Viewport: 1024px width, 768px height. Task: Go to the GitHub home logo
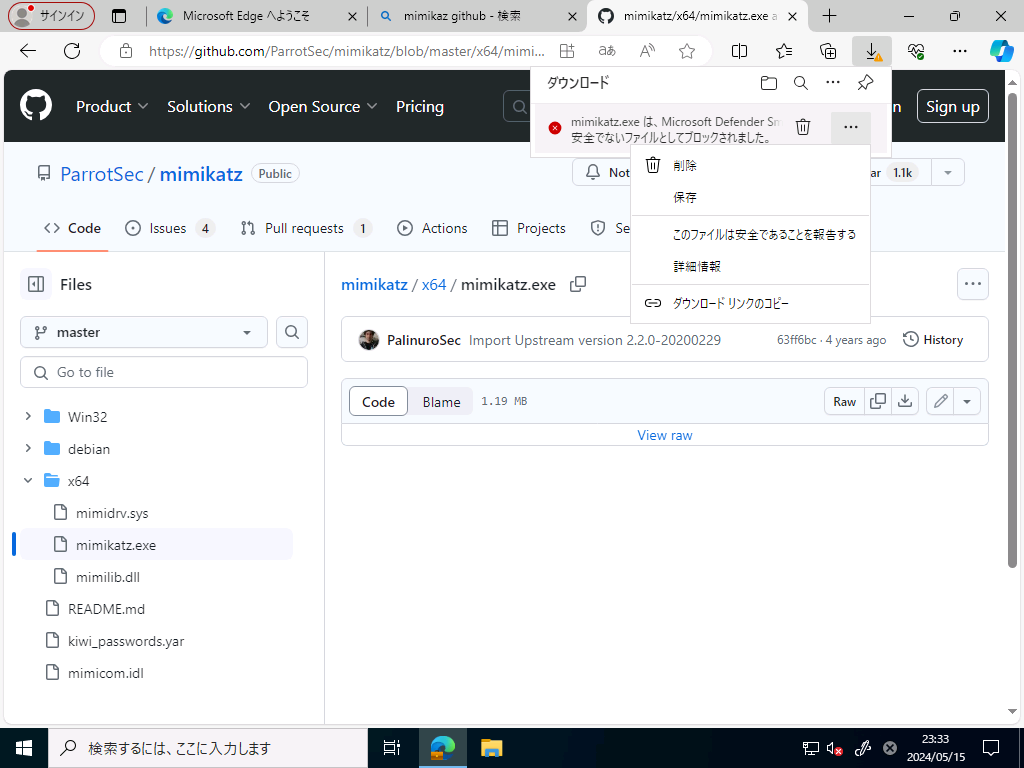[36, 106]
